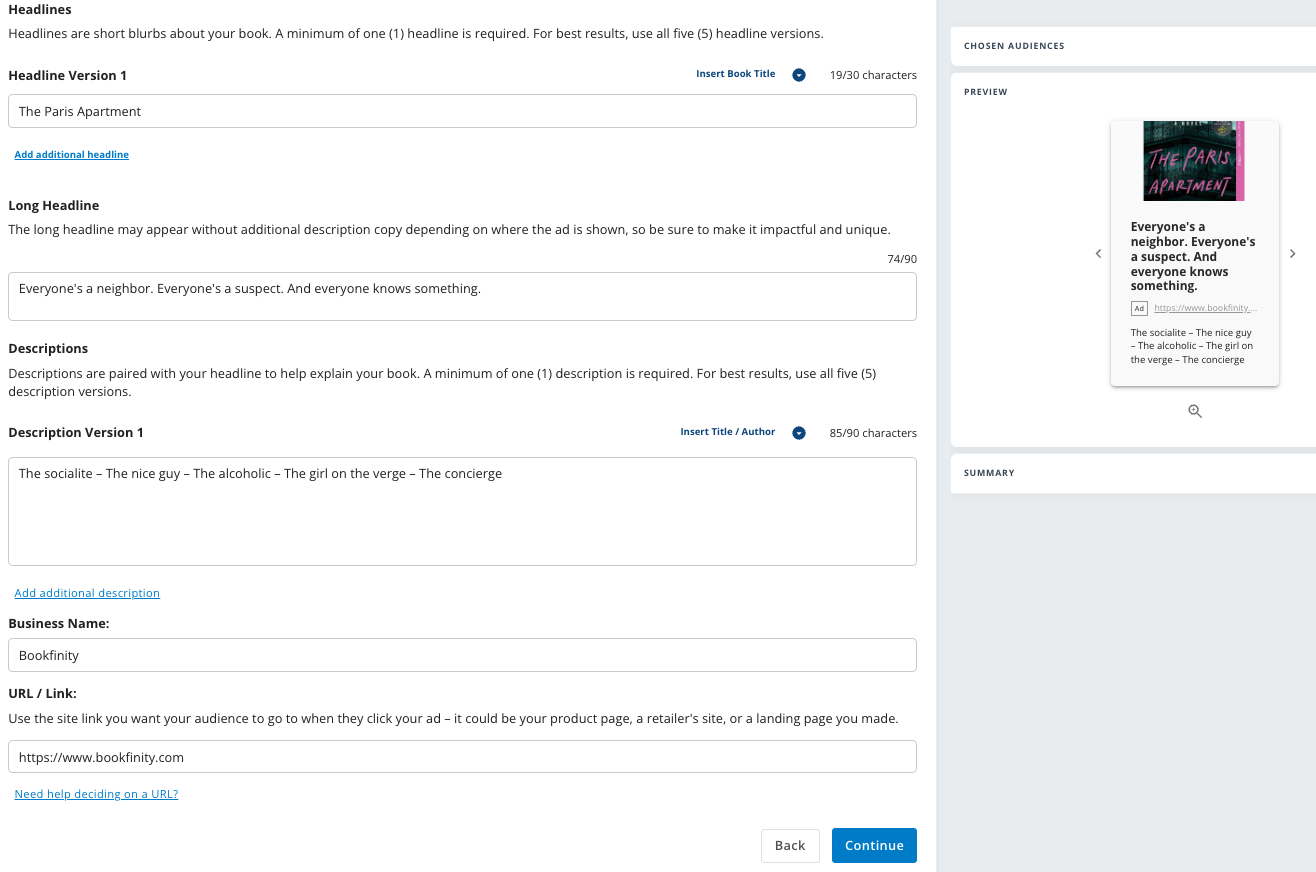
Task: Open Insert Title / Author dropdown arrow
Action: [x=799, y=433]
